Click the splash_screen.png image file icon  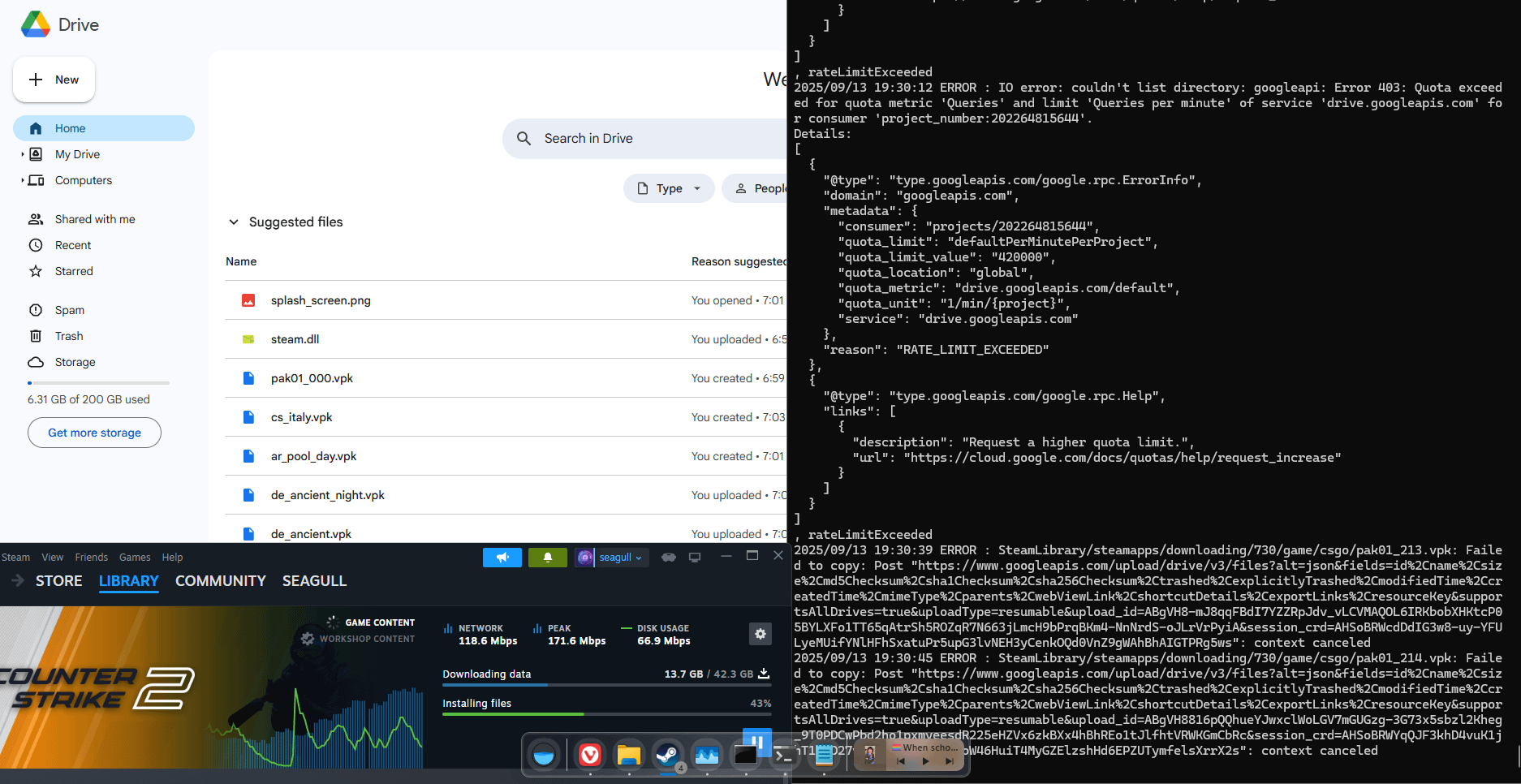click(x=248, y=300)
